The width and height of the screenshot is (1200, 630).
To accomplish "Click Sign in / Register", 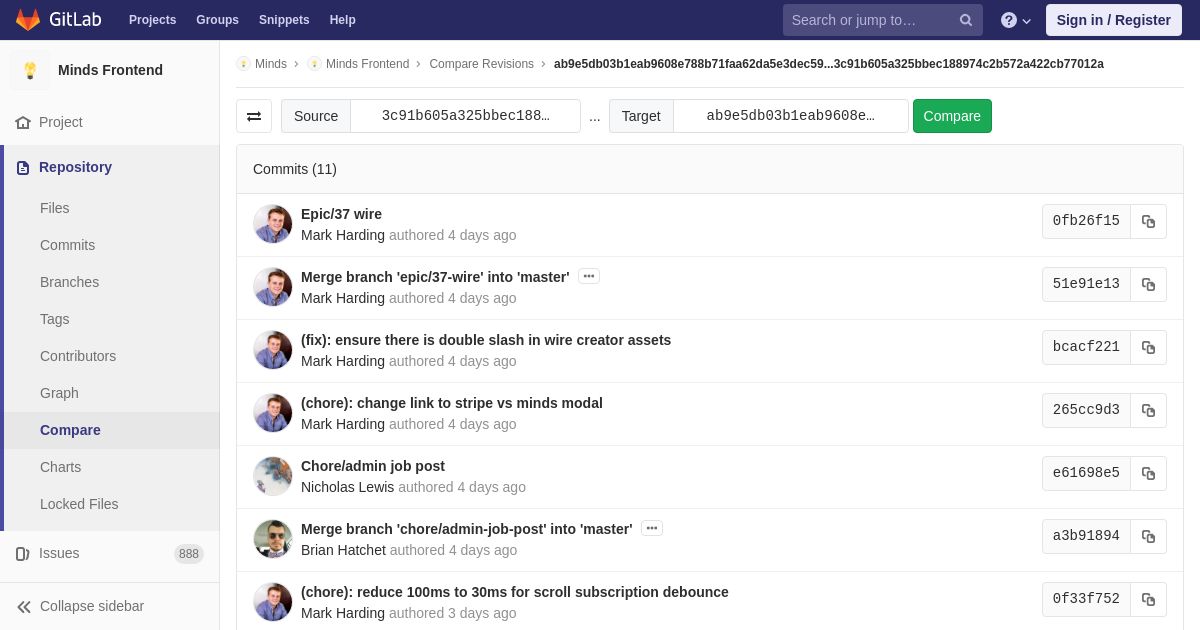I will tap(1113, 20).
